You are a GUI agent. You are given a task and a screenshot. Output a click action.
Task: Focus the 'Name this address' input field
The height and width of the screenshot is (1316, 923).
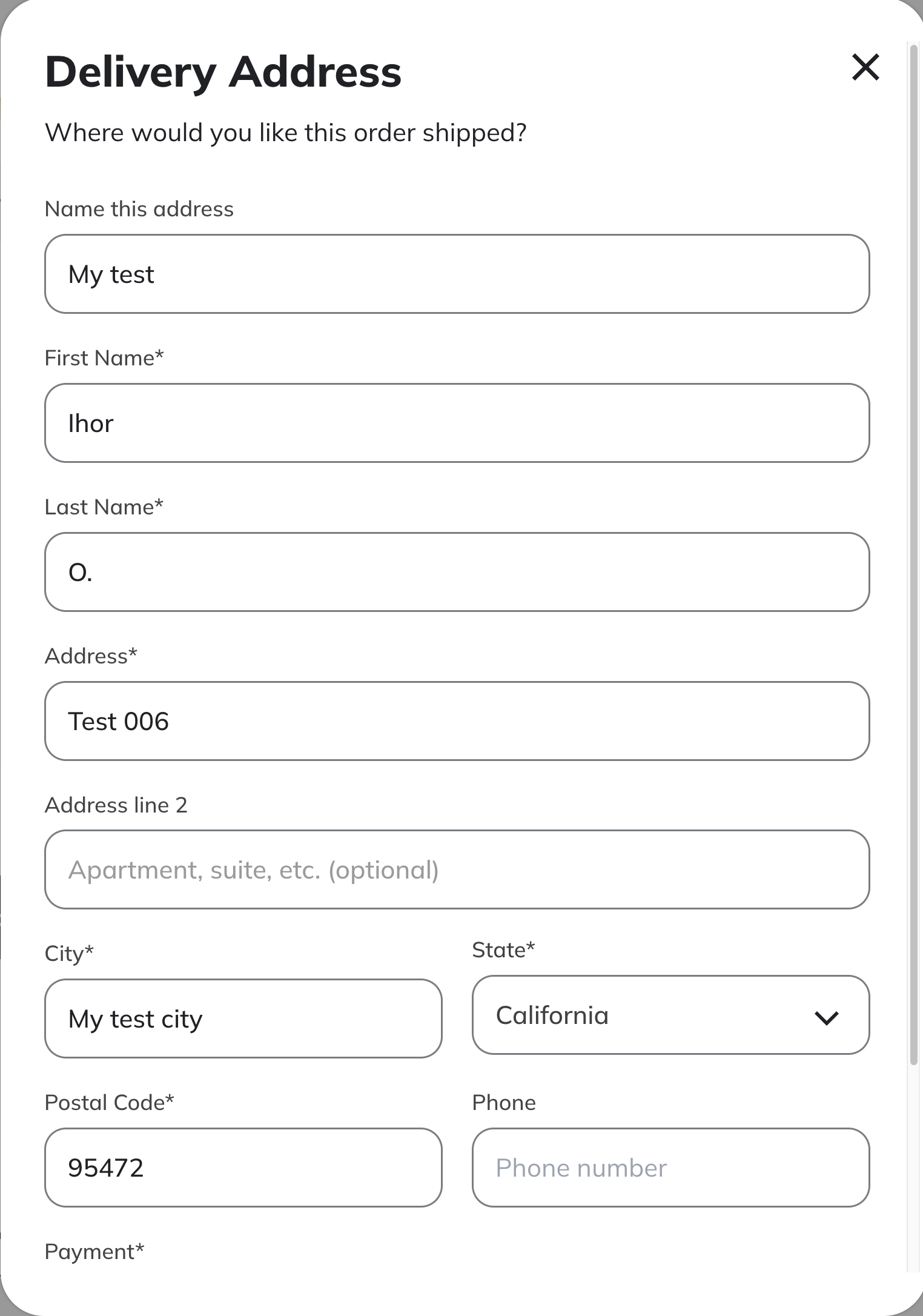(x=457, y=274)
